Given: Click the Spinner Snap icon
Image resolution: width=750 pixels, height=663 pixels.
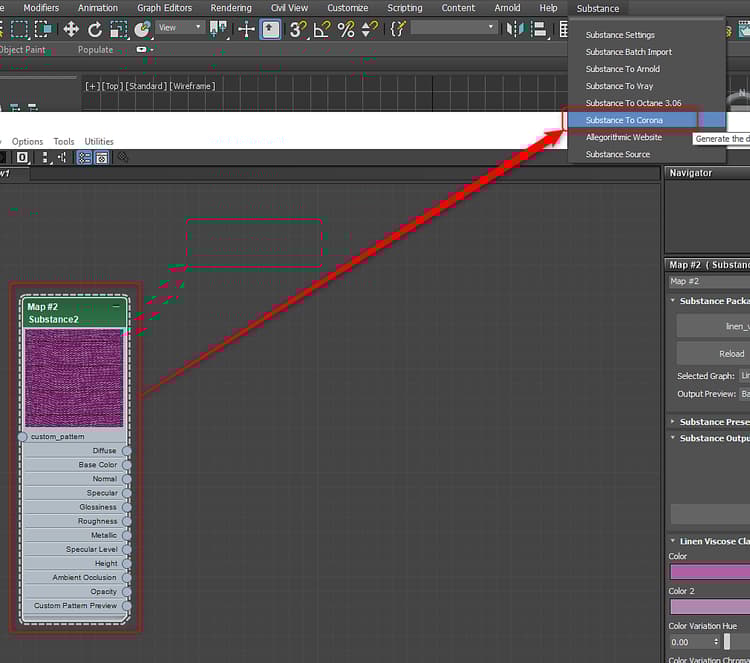Looking at the screenshot, I should [x=369, y=29].
